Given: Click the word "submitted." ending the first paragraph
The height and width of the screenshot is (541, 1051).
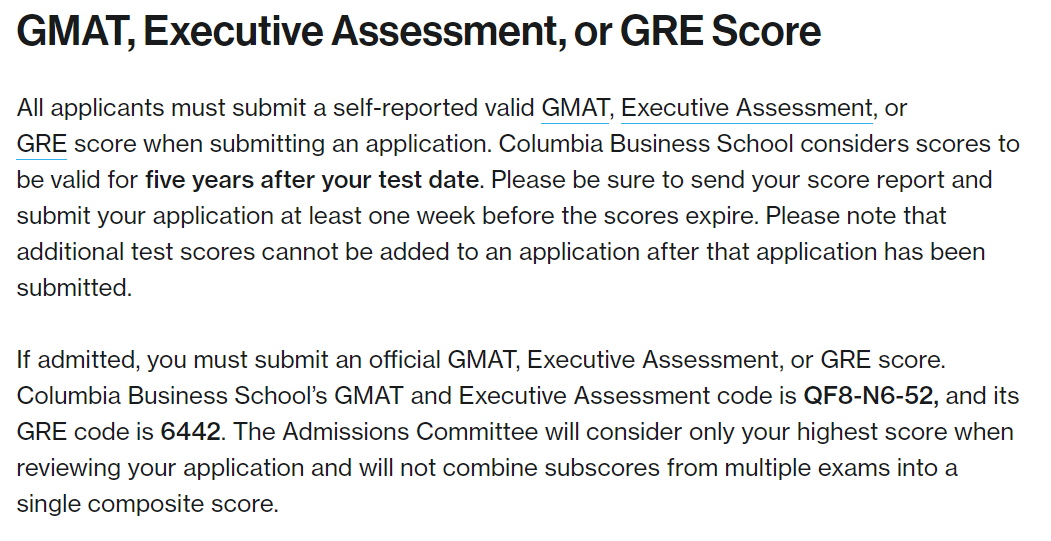Looking at the screenshot, I should [x=74, y=288].
